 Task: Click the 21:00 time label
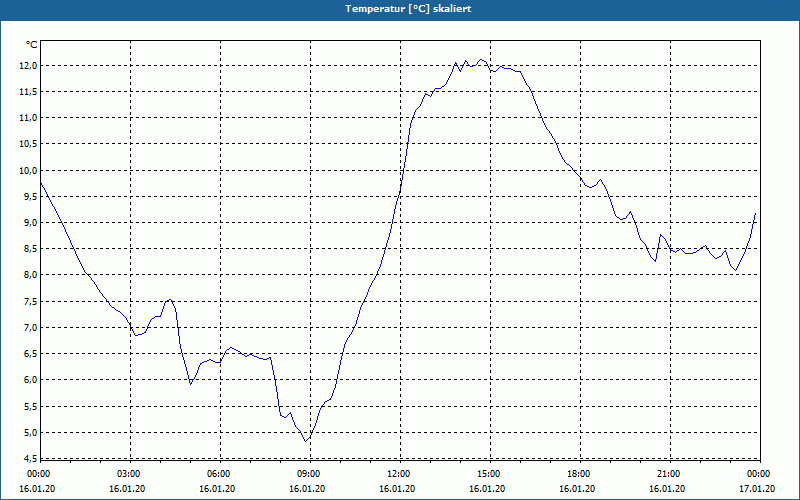[x=669, y=474]
